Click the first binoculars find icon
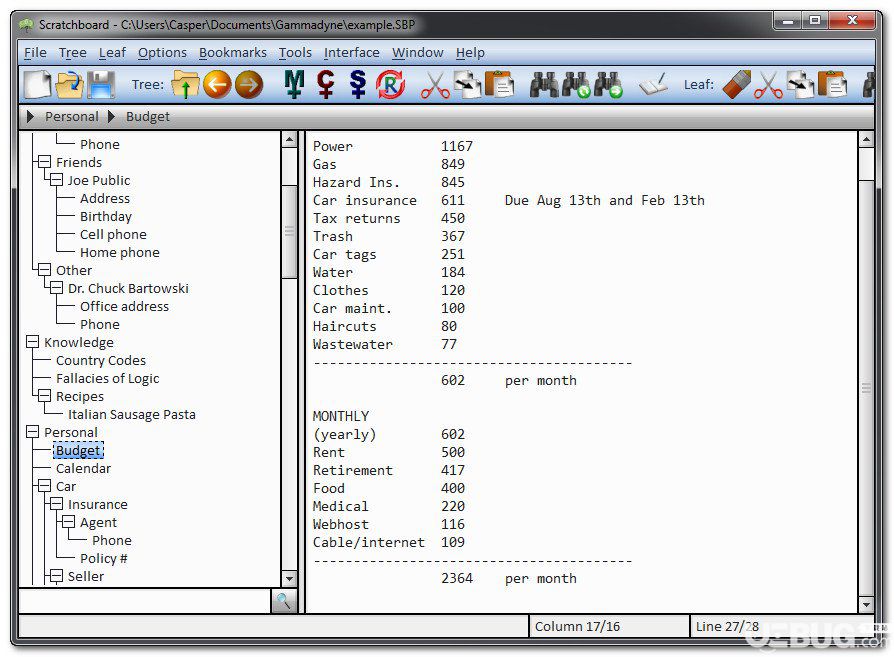The height and width of the screenshot is (657, 894). tap(544, 84)
